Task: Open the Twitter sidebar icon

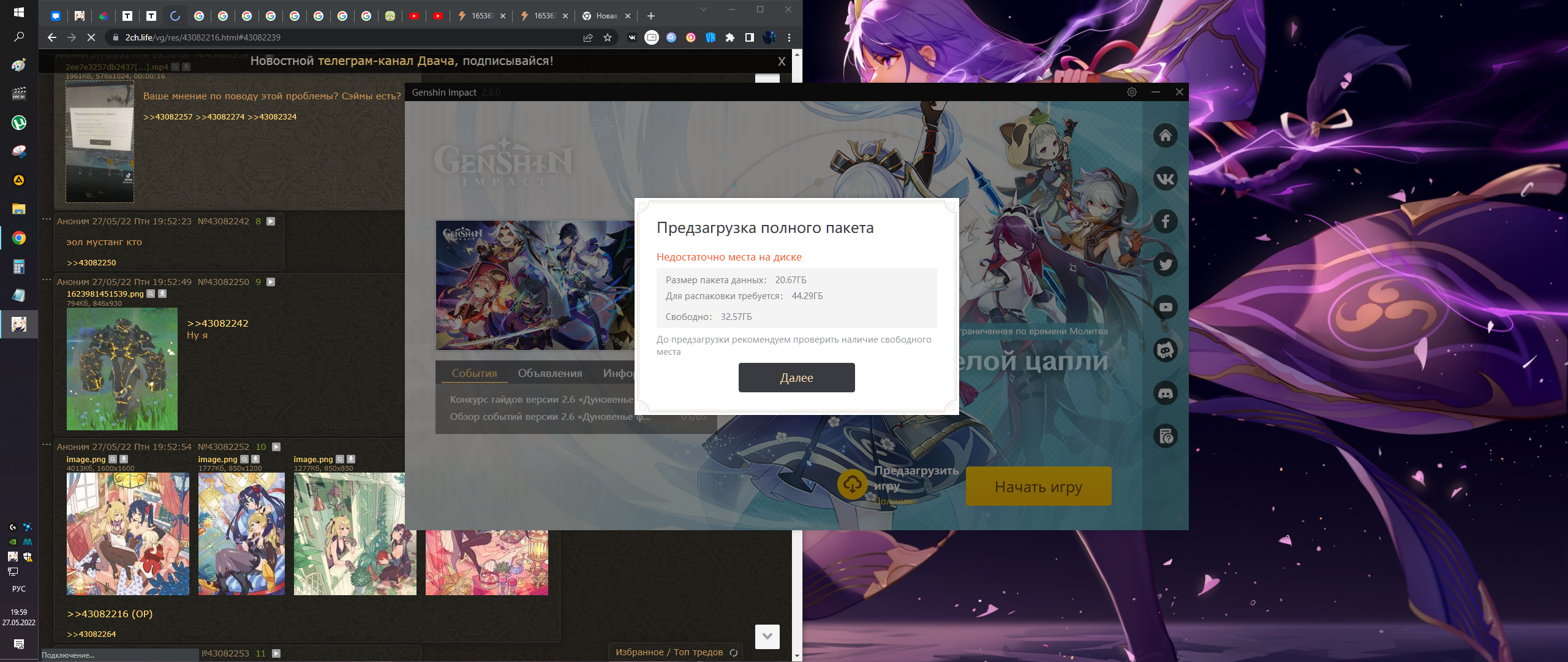Action: click(1165, 264)
